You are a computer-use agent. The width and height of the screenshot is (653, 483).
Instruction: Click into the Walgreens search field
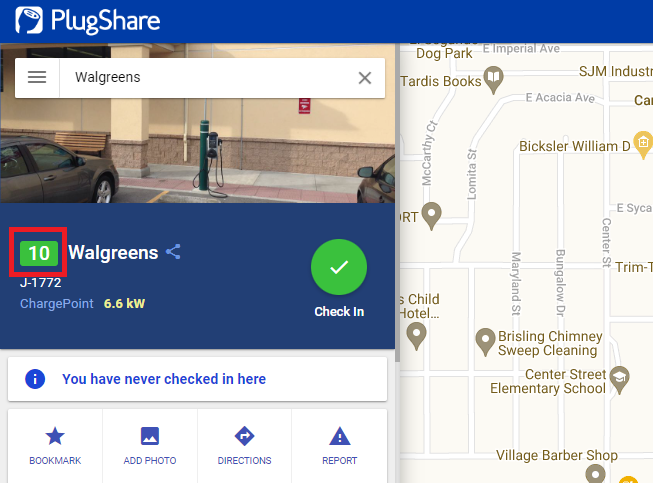coord(208,78)
